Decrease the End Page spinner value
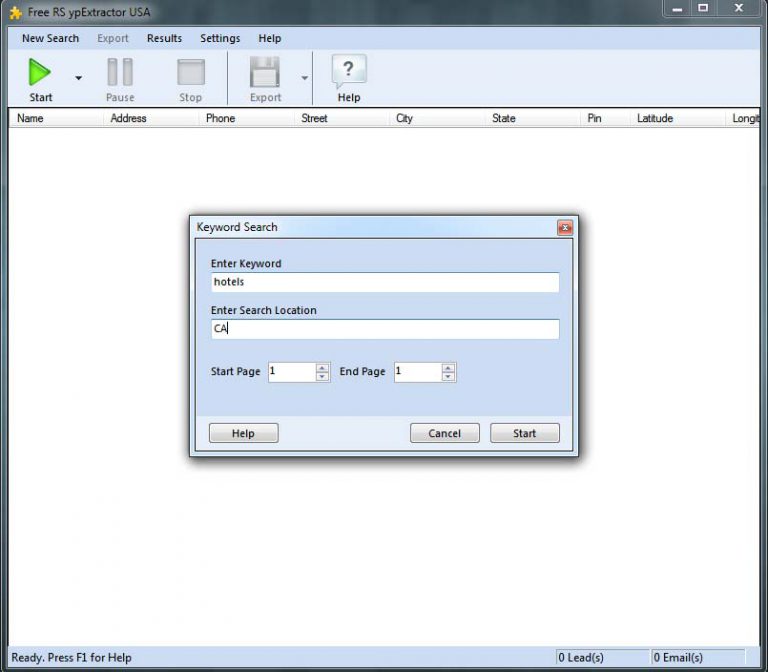The height and width of the screenshot is (672, 768). pos(448,377)
